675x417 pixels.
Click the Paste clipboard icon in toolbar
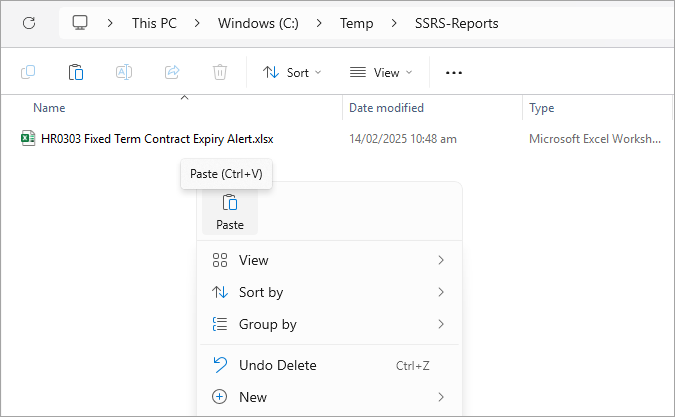(x=76, y=72)
